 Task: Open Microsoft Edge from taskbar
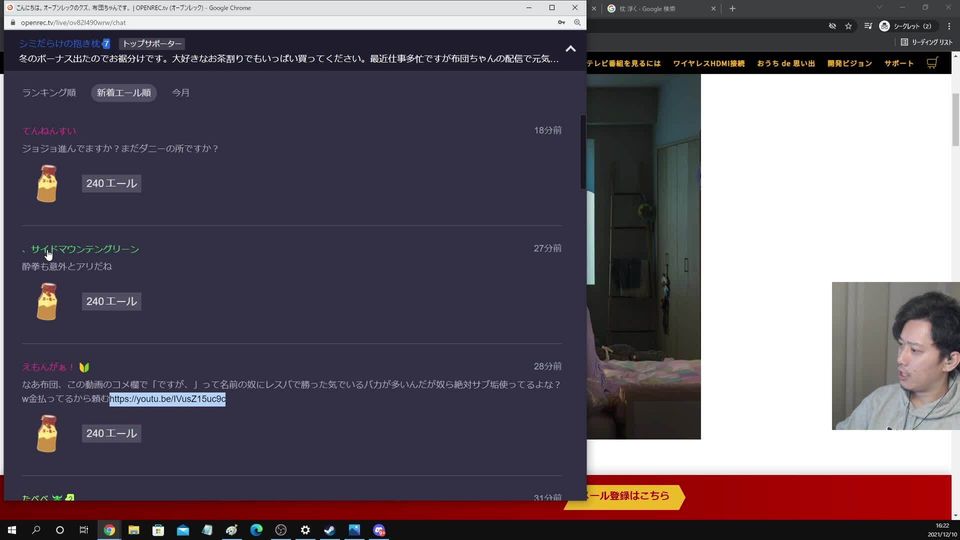coord(256,530)
